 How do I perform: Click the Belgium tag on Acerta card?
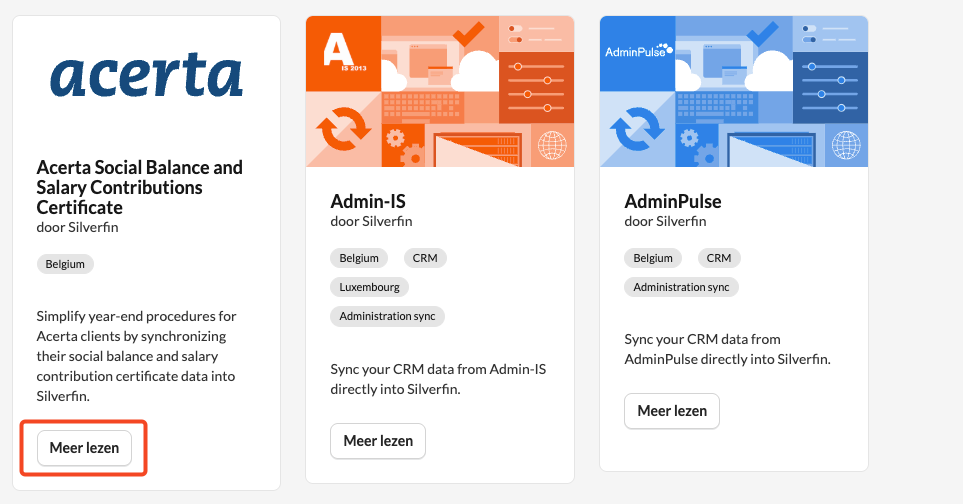click(65, 264)
